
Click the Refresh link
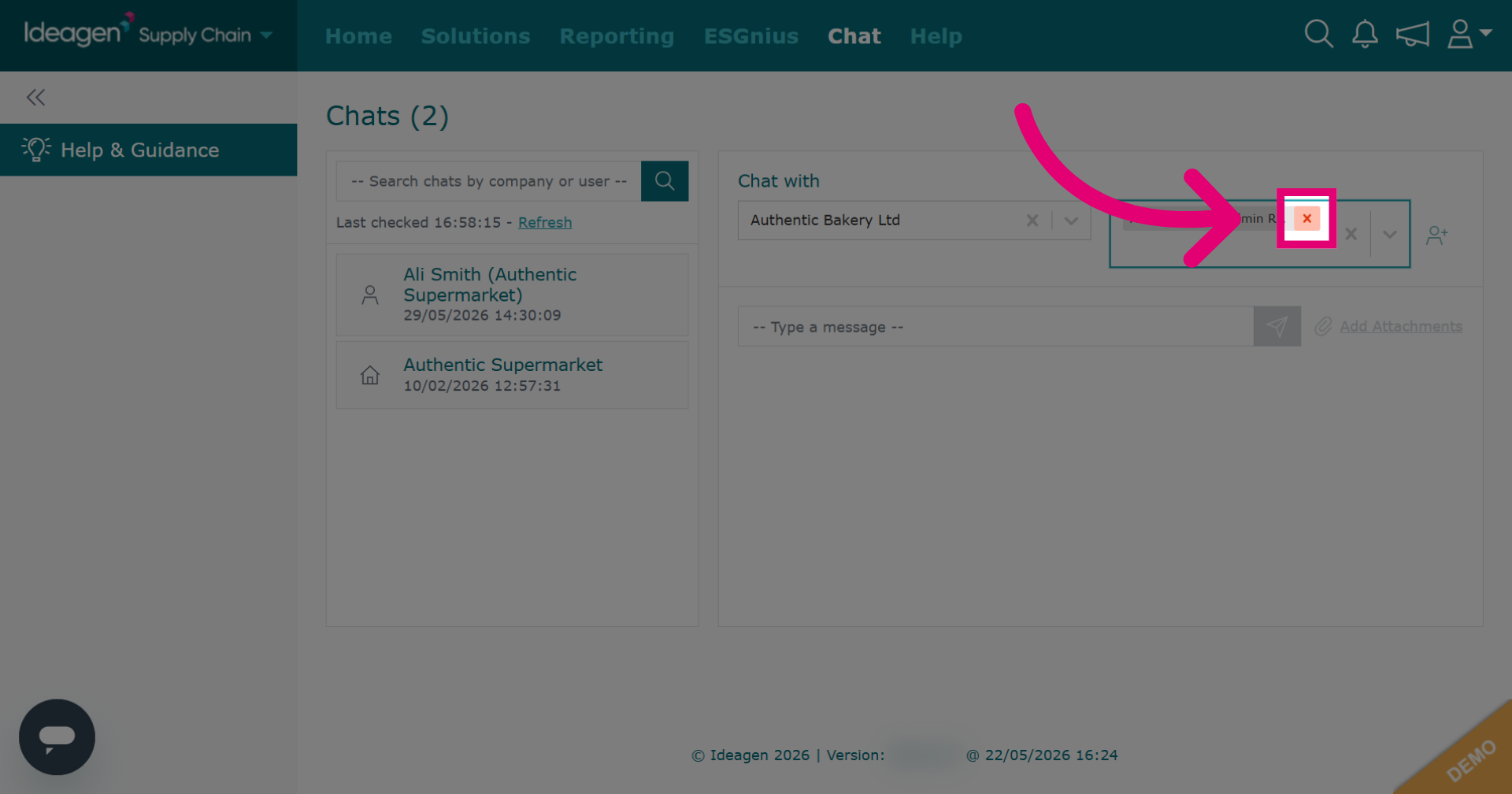(545, 222)
